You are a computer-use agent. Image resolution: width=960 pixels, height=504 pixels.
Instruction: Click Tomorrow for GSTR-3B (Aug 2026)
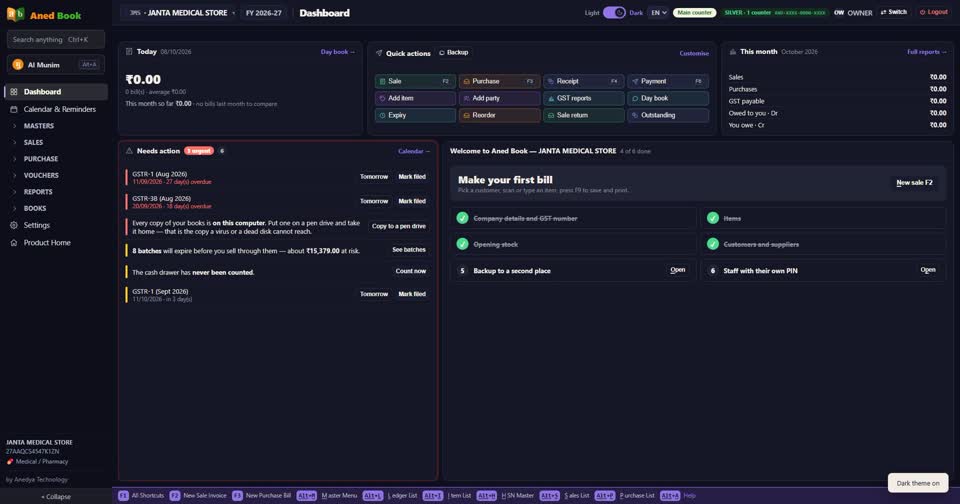pyautogui.click(x=374, y=201)
